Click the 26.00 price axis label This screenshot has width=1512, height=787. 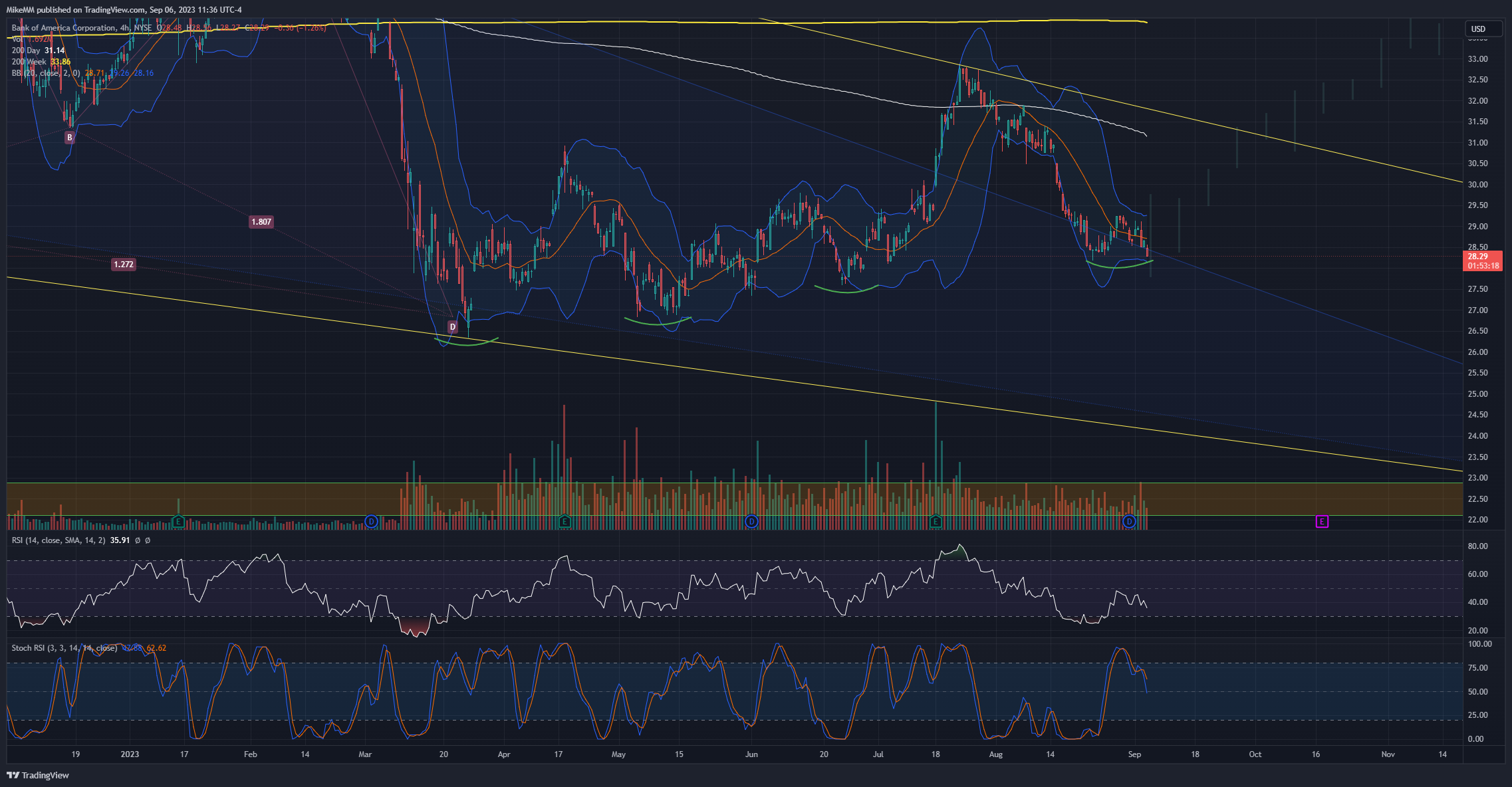point(1477,352)
